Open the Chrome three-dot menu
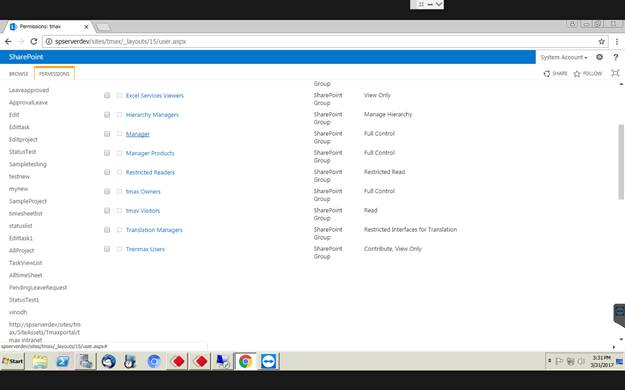 pos(617,41)
